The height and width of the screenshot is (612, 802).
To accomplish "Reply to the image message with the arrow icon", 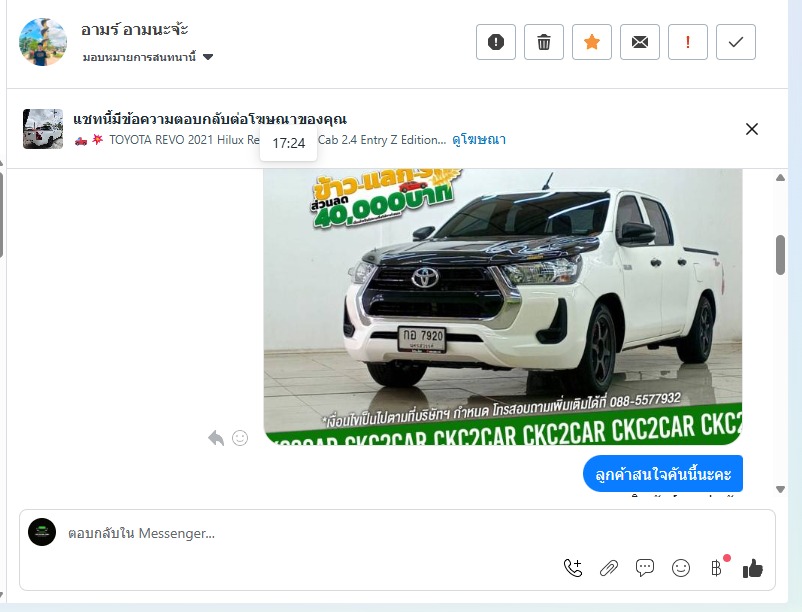I will pyautogui.click(x=216, y=438).
